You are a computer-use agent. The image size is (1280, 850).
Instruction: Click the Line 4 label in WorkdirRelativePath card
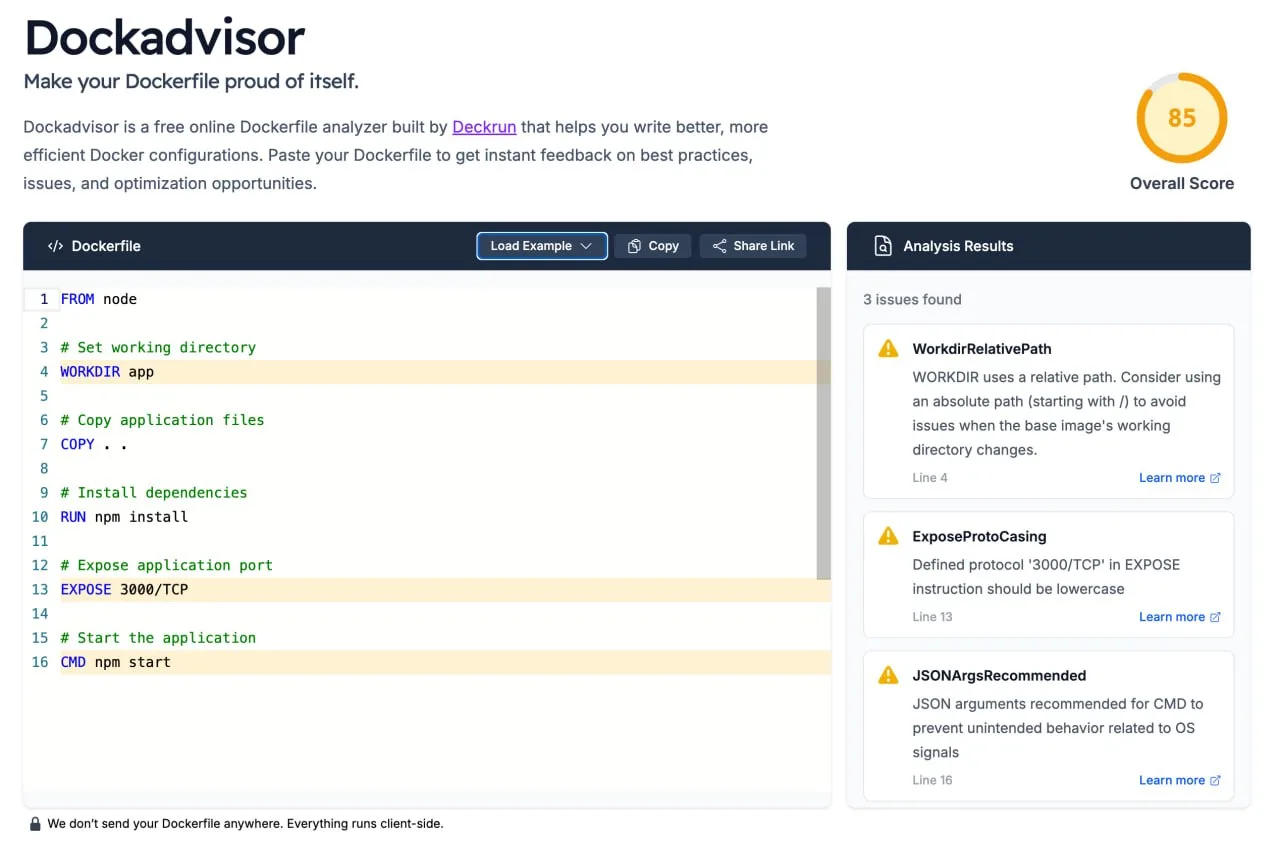point(930,478)
